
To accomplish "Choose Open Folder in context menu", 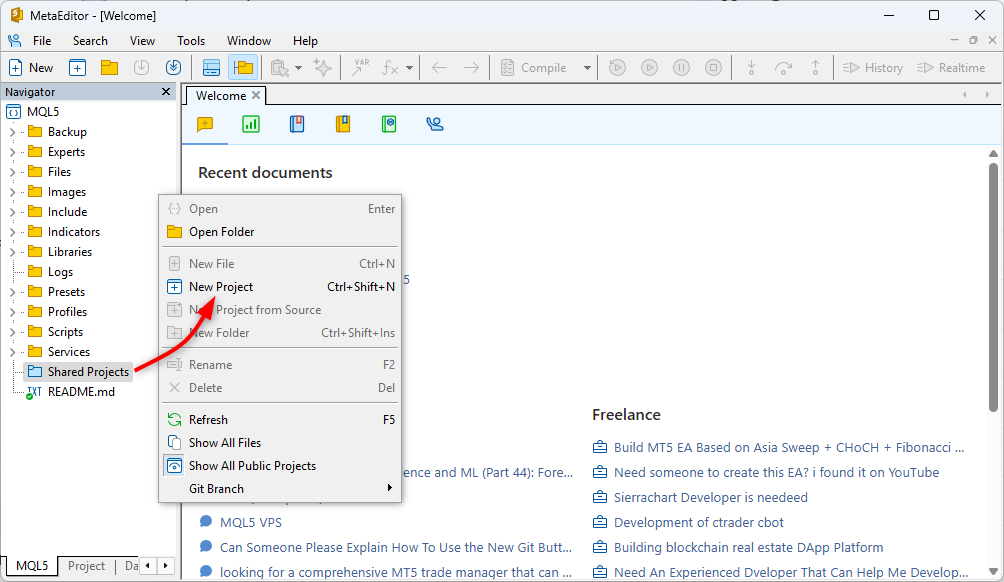I will [x=280, y=232].
